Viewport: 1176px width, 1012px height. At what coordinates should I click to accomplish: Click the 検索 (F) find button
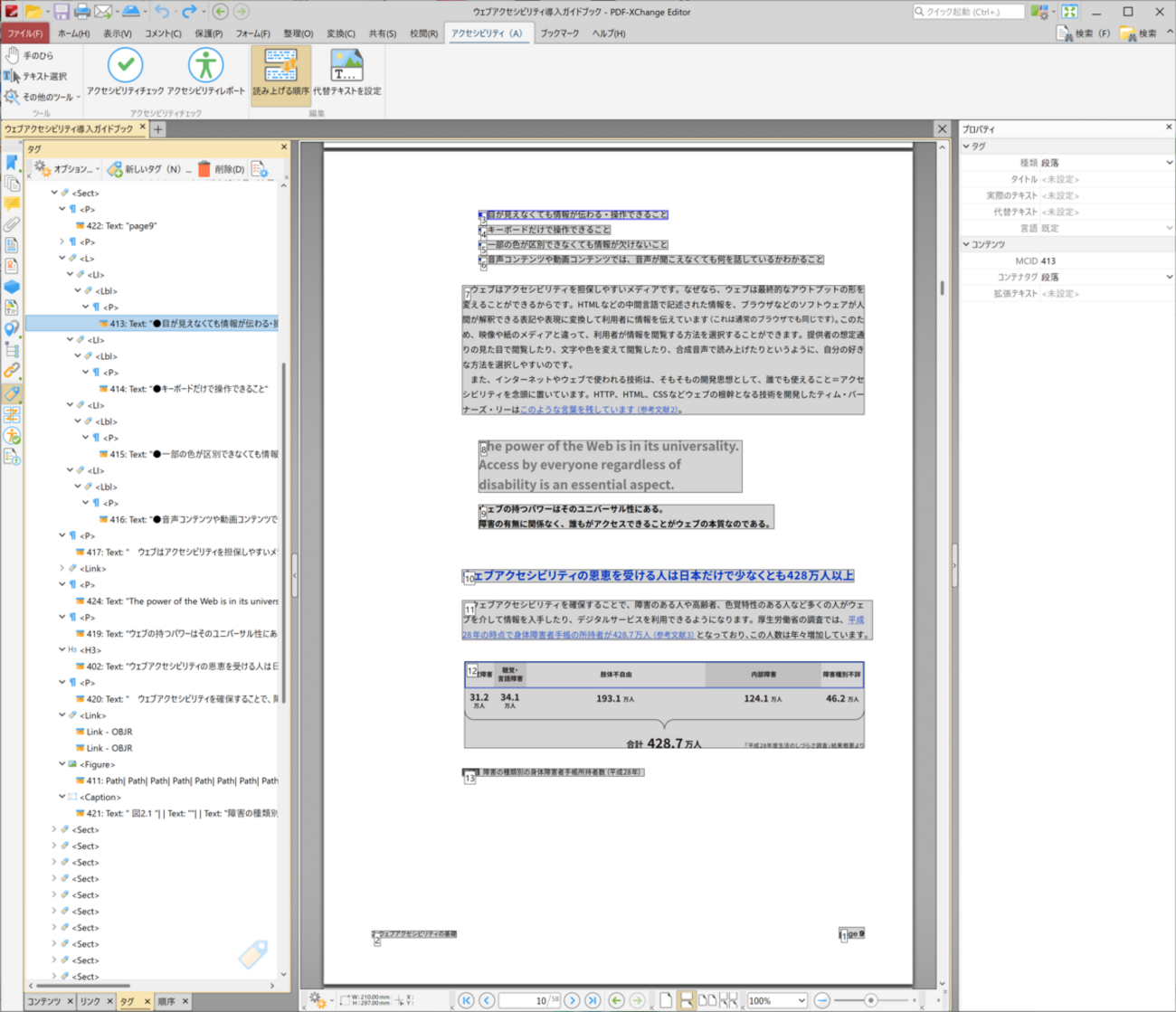click(1083, 33)
